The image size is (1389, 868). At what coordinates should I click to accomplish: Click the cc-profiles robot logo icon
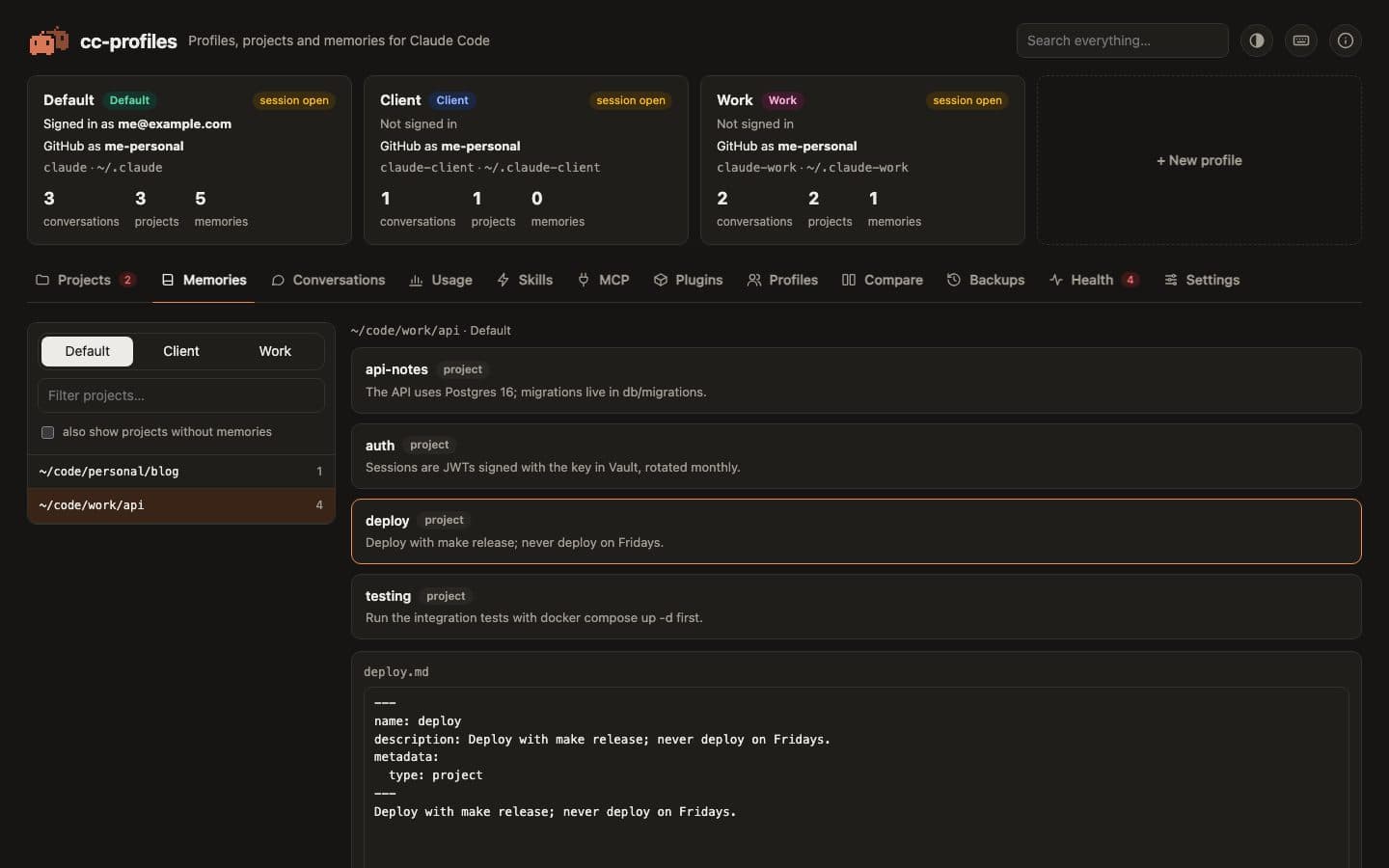pyautogui.click(x=48, y=41)
